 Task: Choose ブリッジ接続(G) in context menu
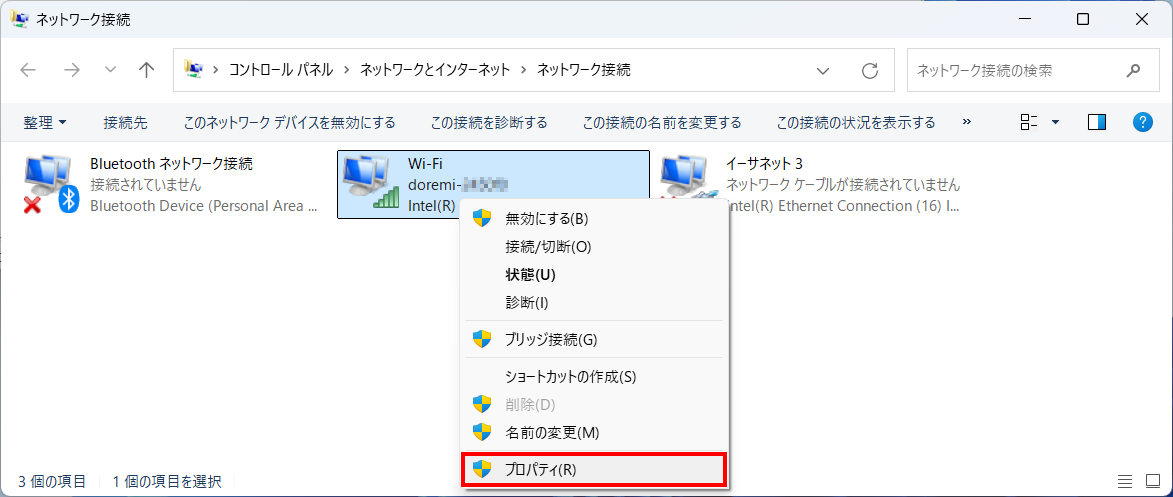click(594, 339)
